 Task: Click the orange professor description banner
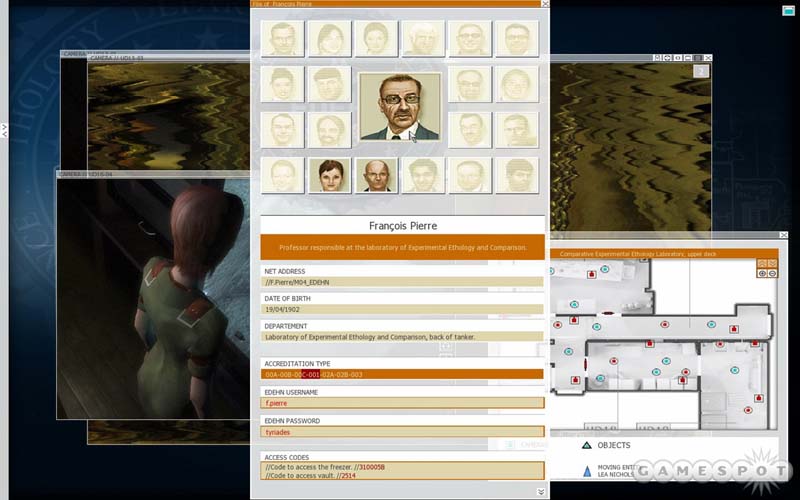[403, 247]
